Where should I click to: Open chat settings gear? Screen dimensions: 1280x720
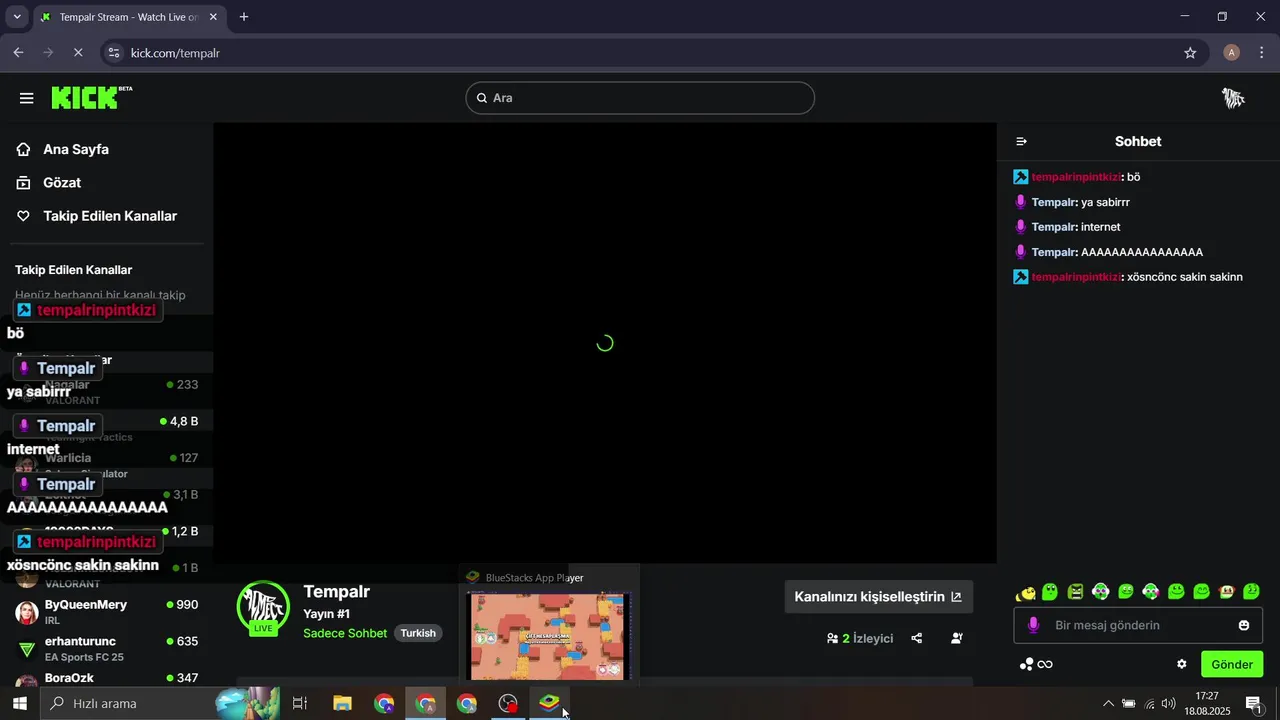[x=1182, y=664]
